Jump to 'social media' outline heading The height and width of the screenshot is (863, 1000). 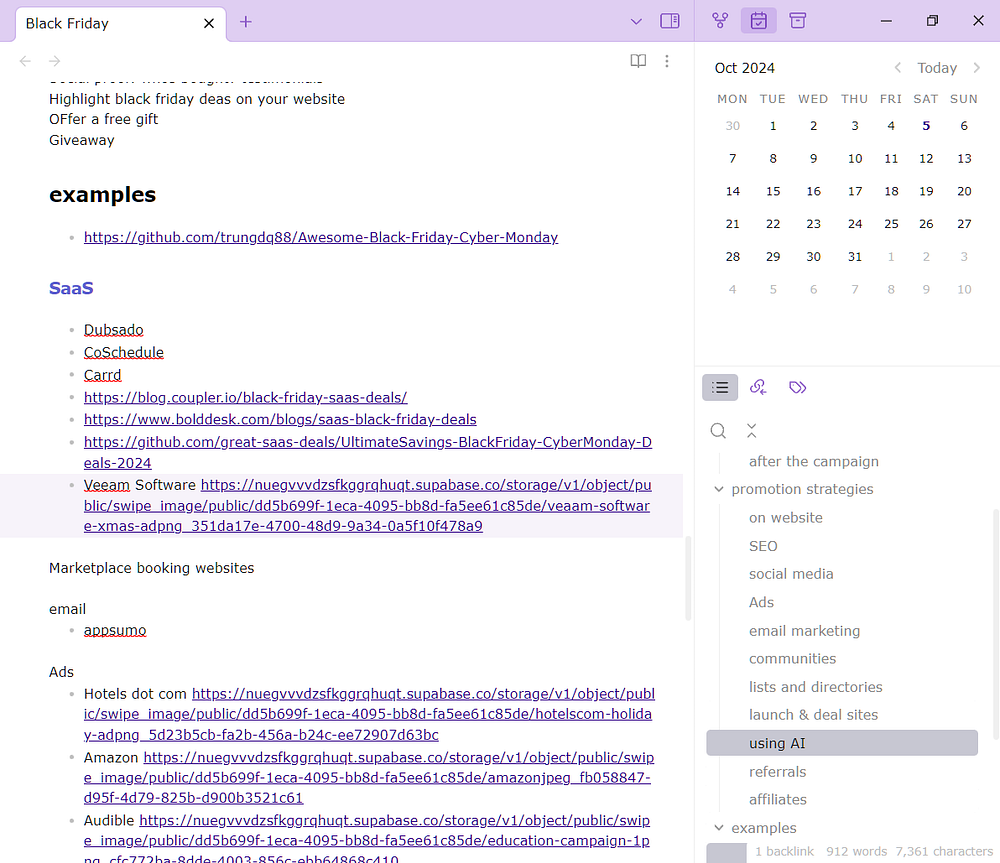click(791, 574)
